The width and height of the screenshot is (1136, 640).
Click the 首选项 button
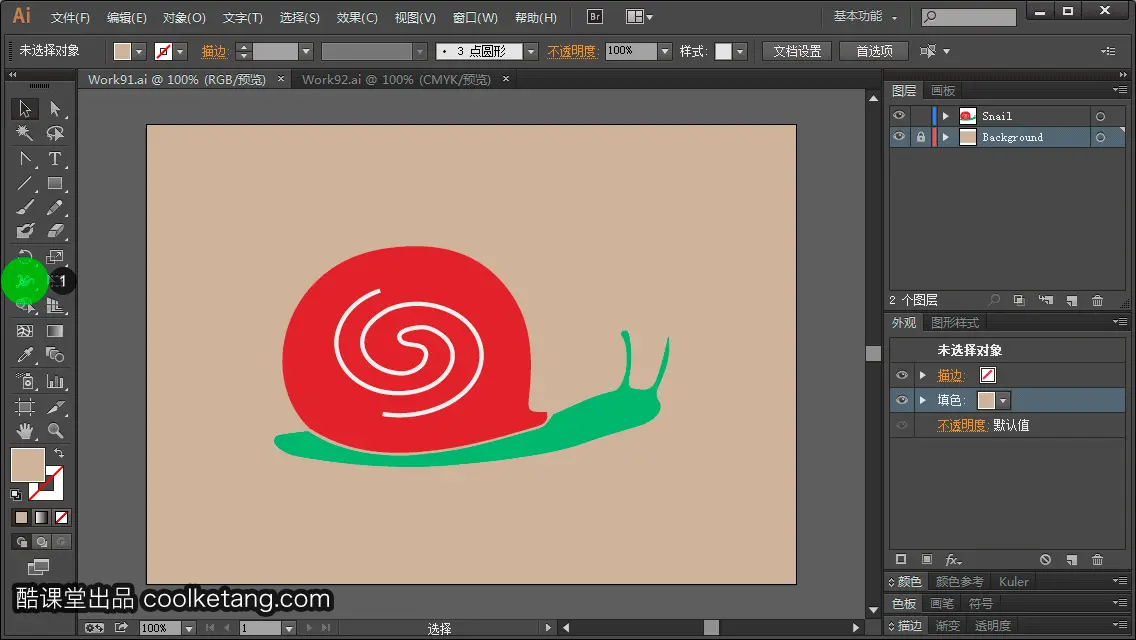tap(874, 51)
